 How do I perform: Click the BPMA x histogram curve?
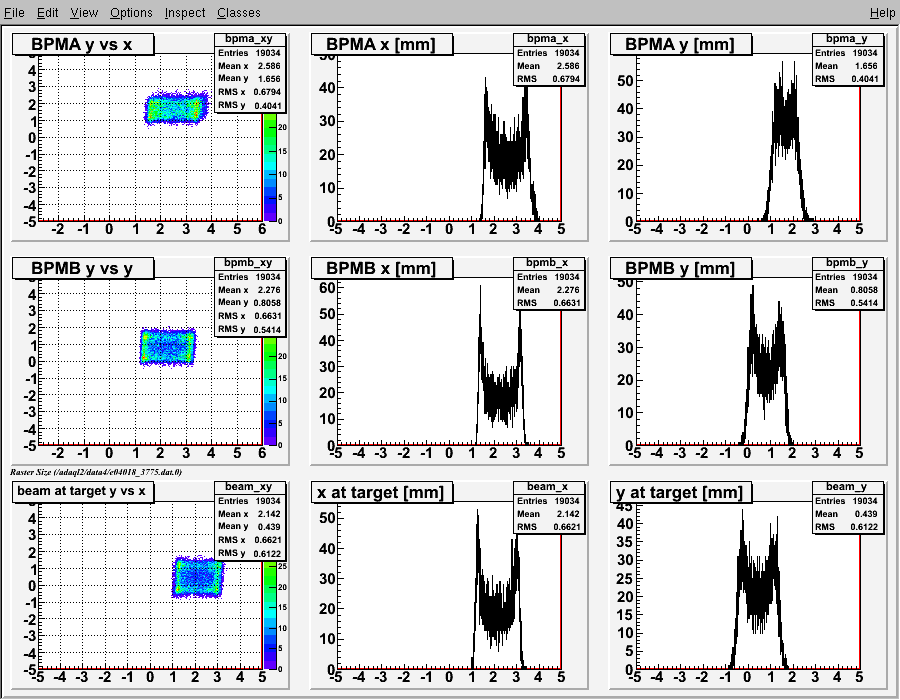point(508,155)
